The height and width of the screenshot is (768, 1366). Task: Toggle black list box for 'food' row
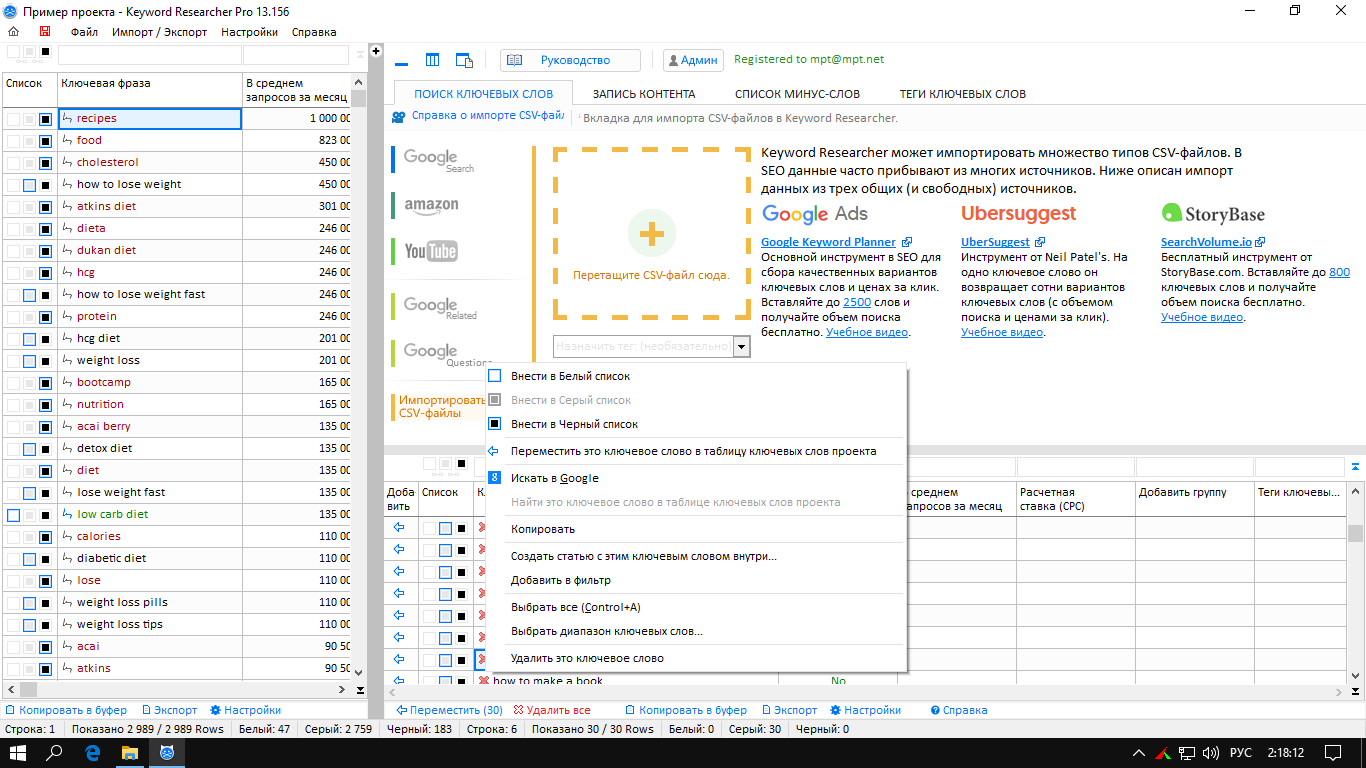coord(45,140)
